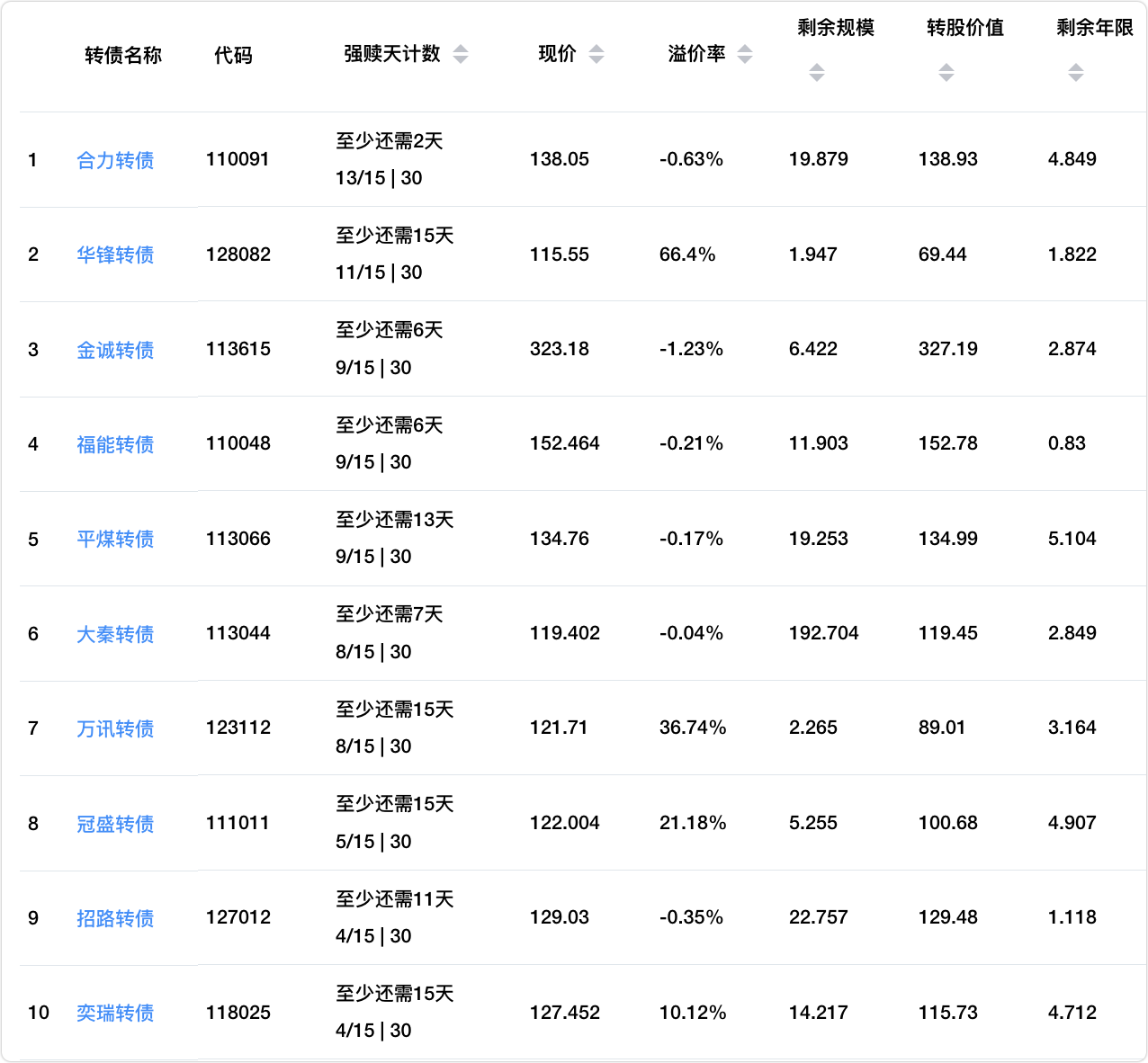This screenshot has width=1148, height=1063.
Task: Sort by 溢价率 using arrow icon
Action: point(745,54)
